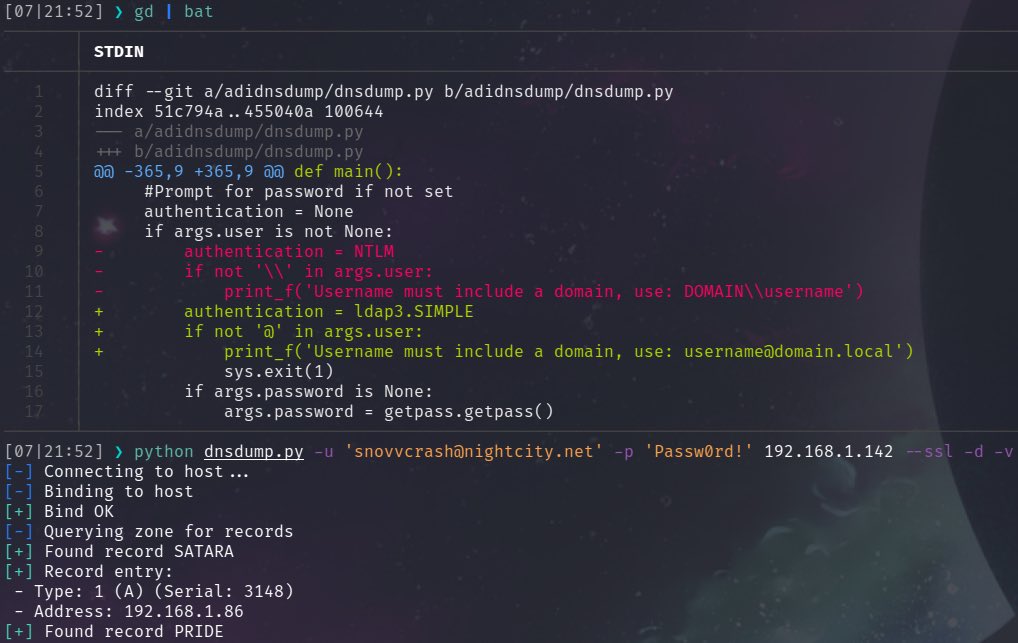
Task: Click the timestamp on the python command line
Action: coord(53,451)
